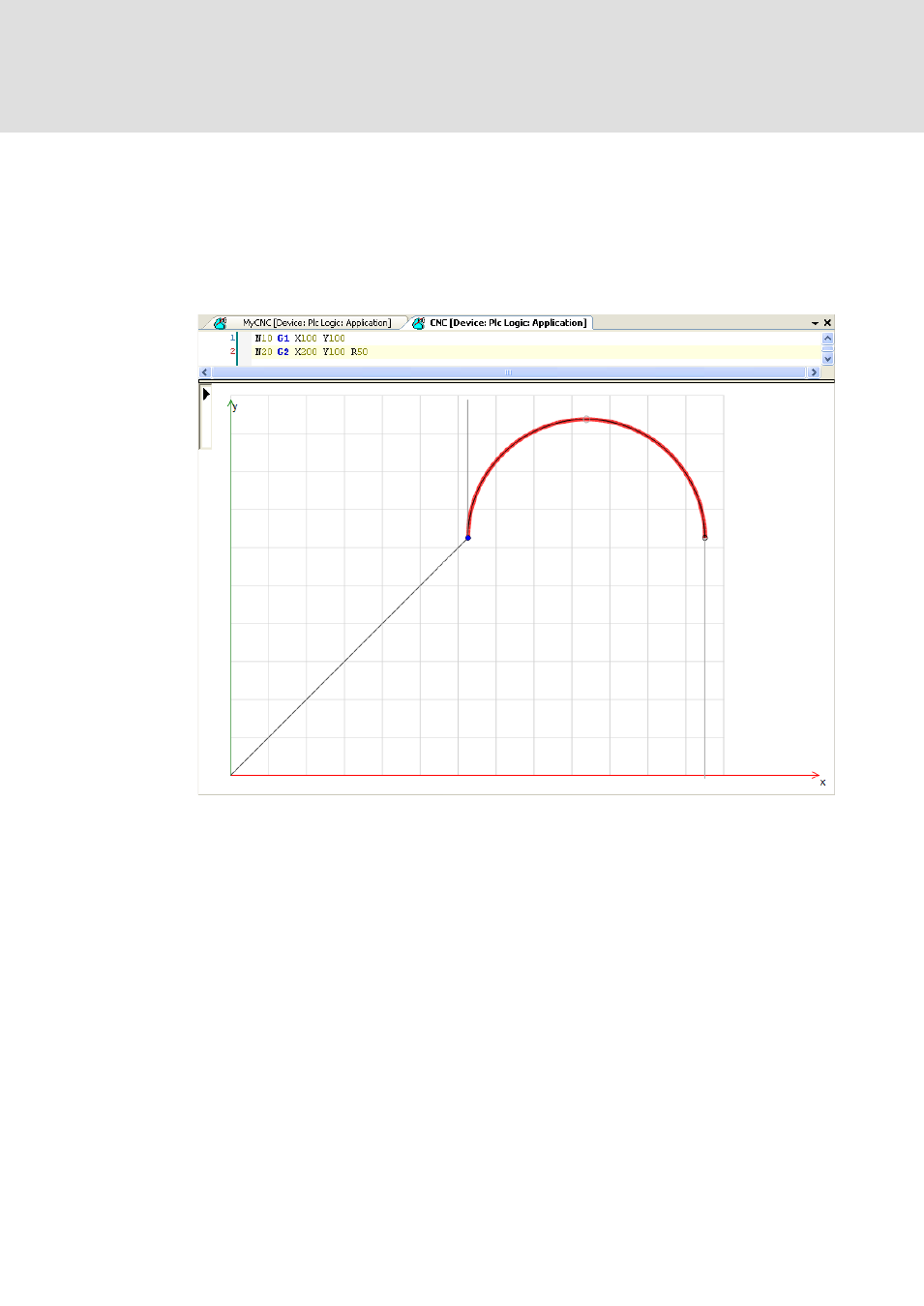Click the active CNC tab's icon

coord(418,323)
